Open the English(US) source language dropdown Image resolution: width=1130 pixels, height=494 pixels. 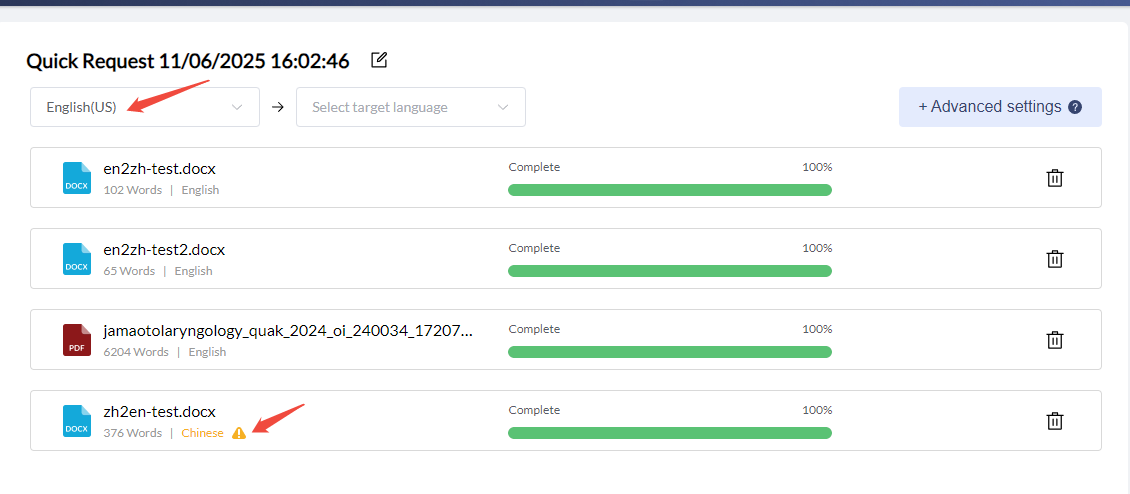(x=144, y=107)
